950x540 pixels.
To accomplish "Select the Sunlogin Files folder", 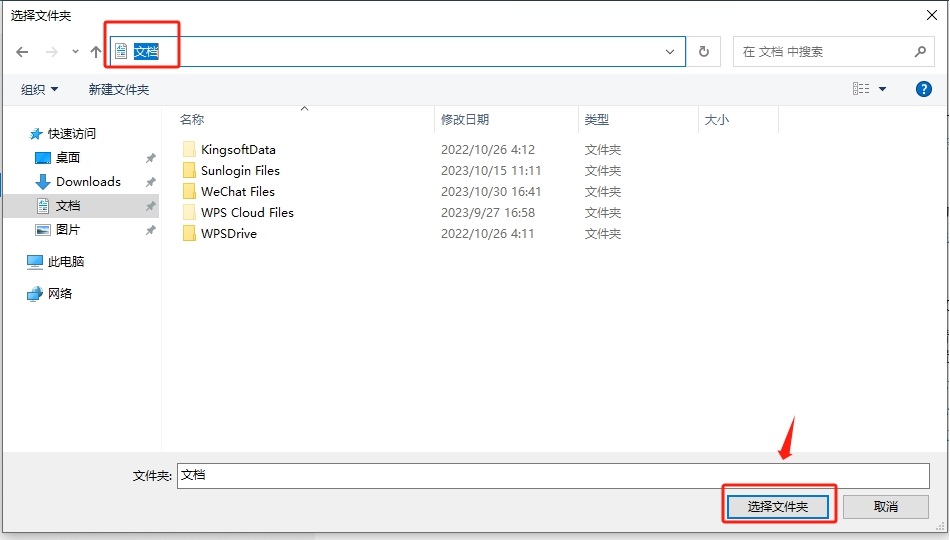I will click(x=240, y=170).
